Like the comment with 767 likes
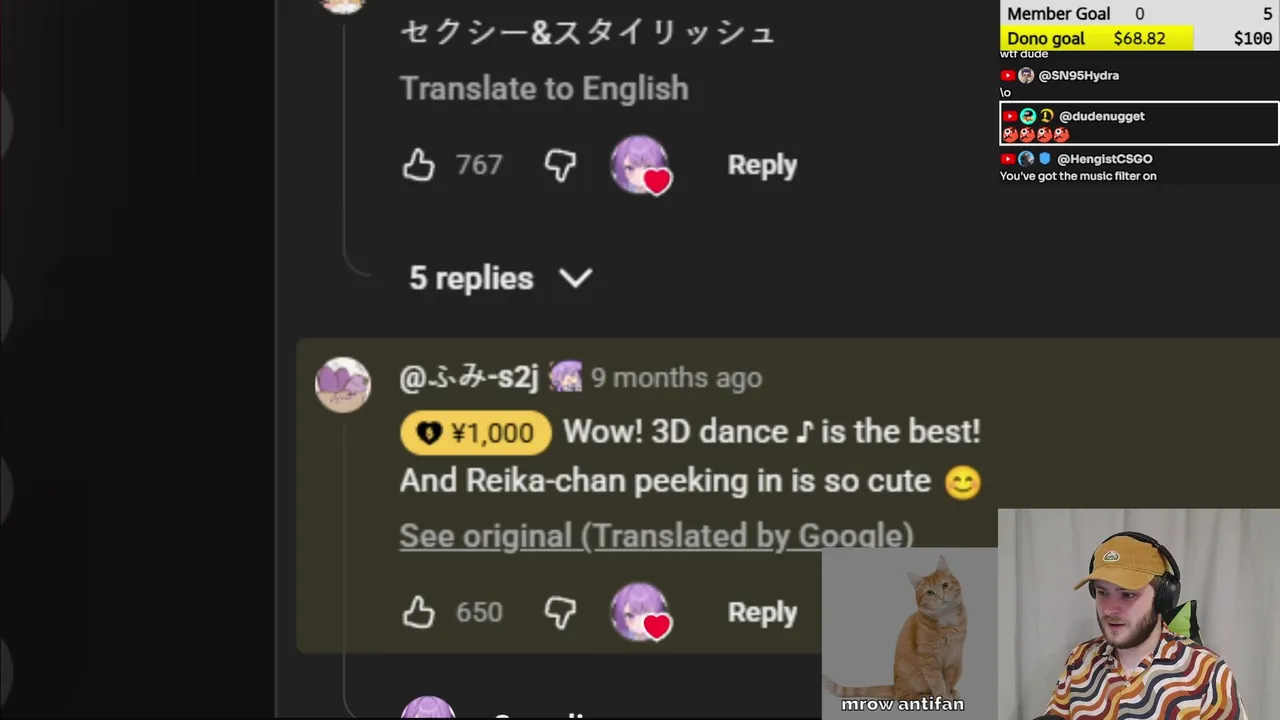Viewport: 1280px width, 720px height. (x=419, y=165)
